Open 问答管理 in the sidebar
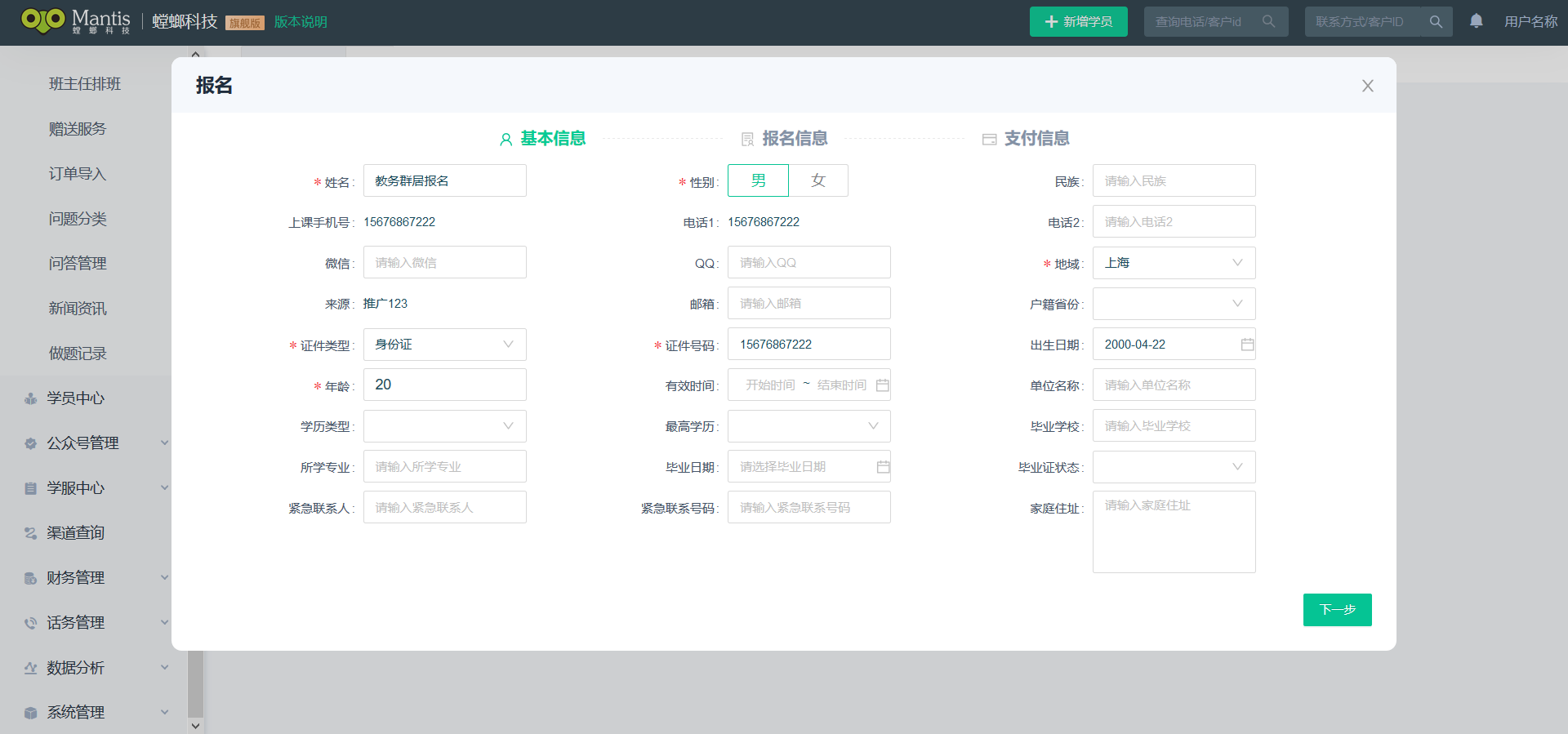This screenshot has height=734, width=1568. click(78, 264)
